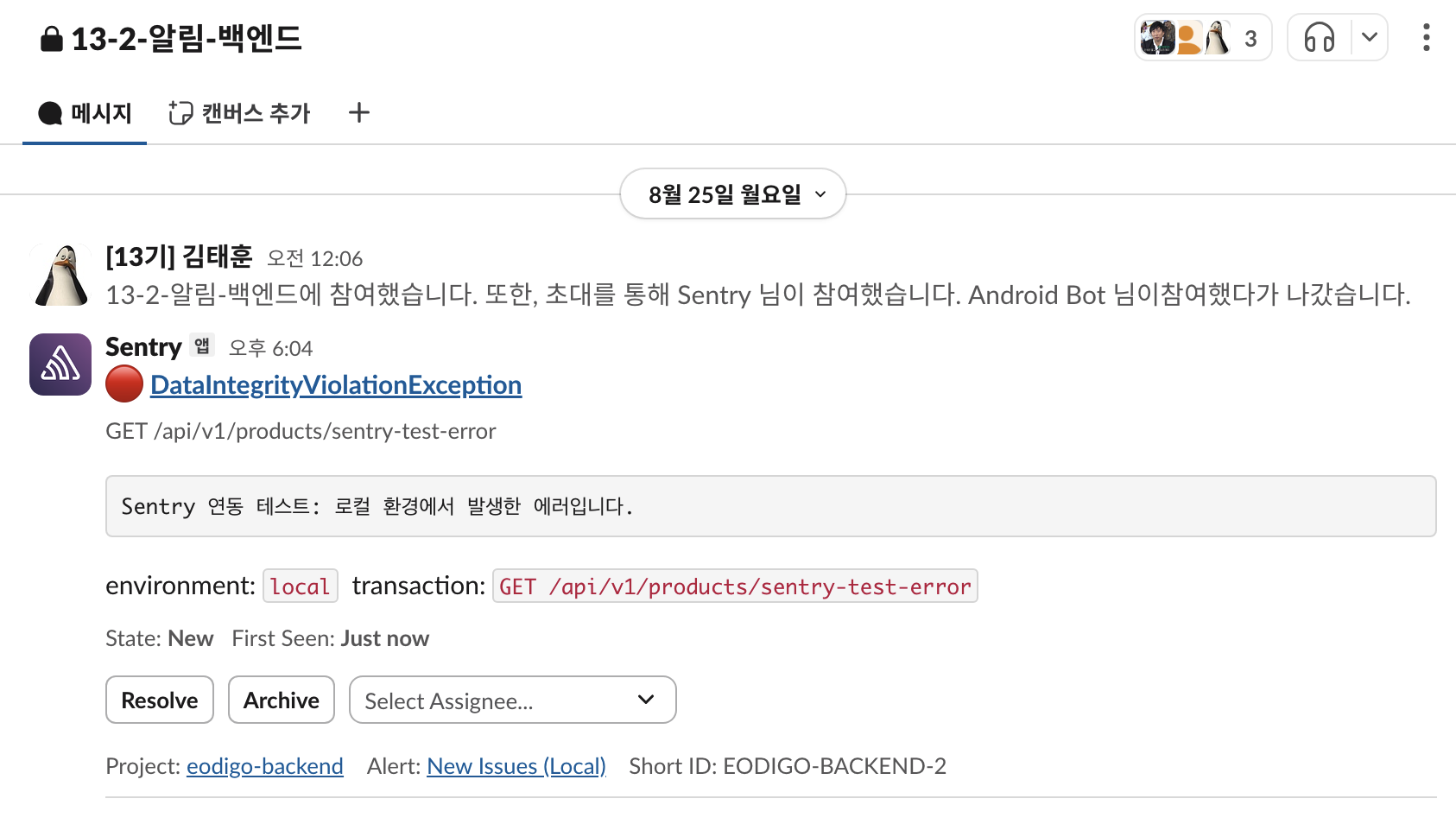Screen dimensions: 1456x824
Task: Open the 캔버스 추가 tab
Action: coord(239,113)
